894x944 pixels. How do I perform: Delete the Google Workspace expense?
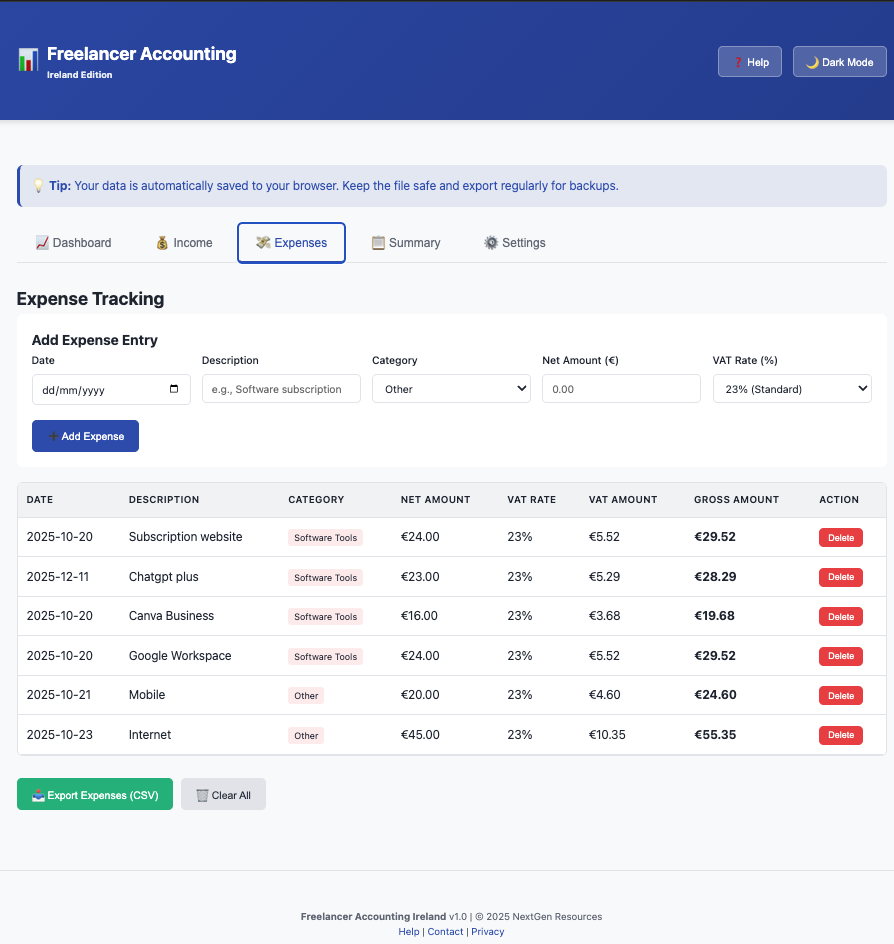point(840,656)
